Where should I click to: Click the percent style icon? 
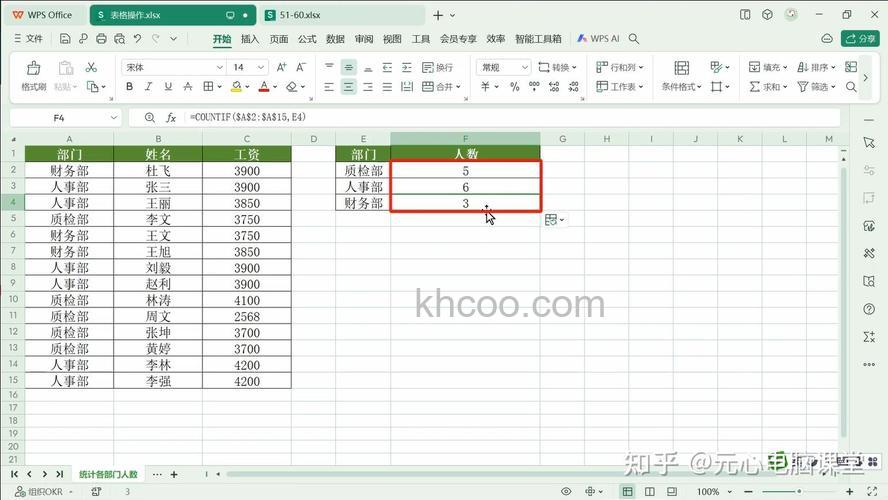pyautogui.click(x=514, y=87)
